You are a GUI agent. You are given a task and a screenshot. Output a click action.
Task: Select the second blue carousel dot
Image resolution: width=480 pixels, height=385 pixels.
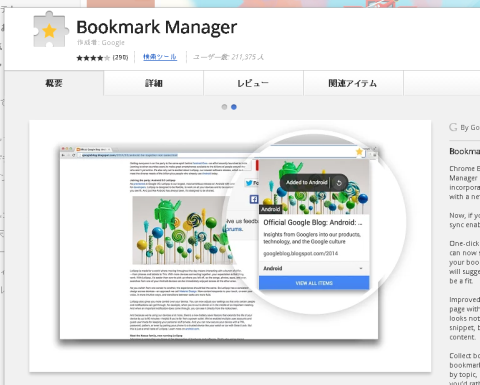(234, 107)
